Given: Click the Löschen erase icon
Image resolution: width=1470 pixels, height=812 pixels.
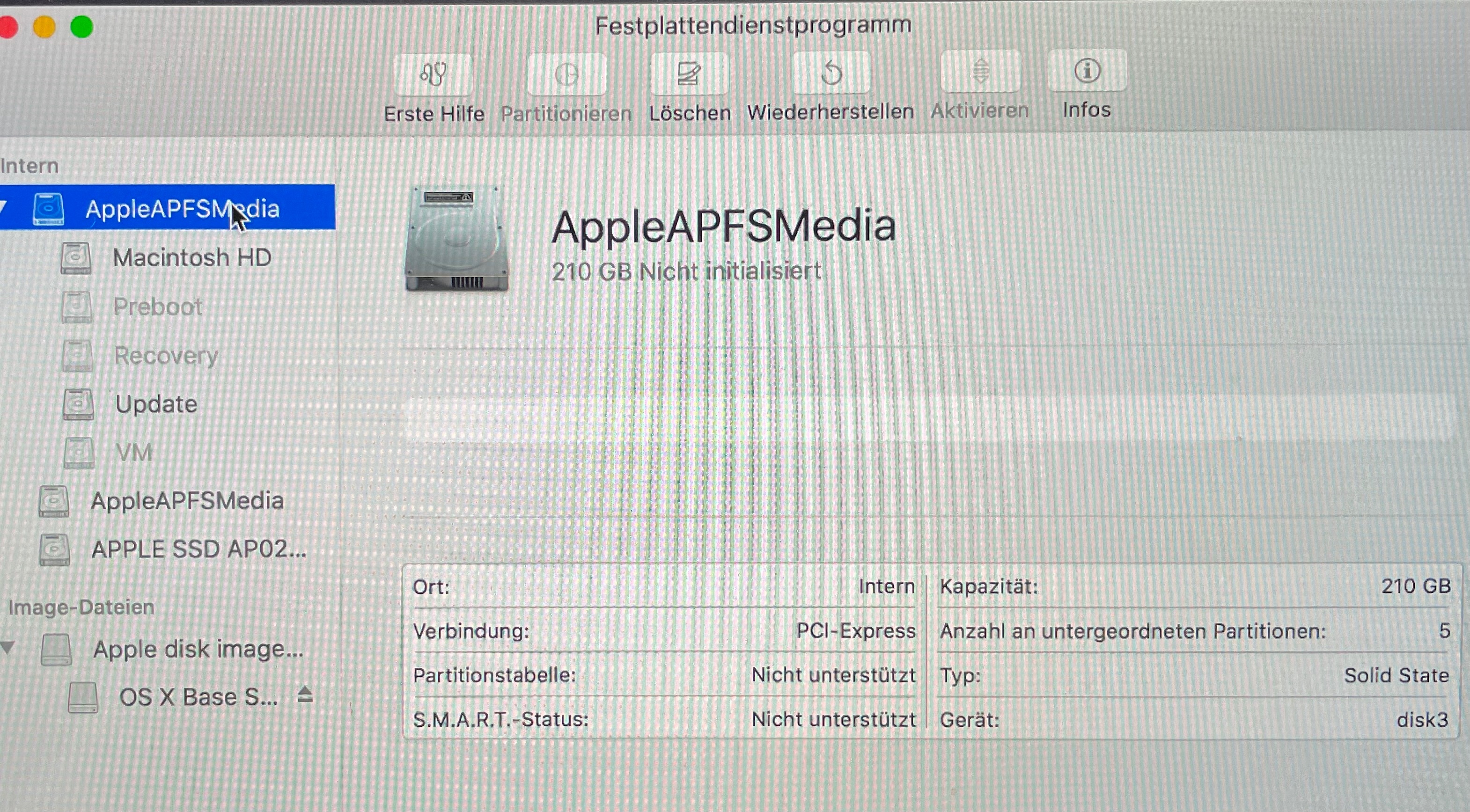Looking at the screenshot, I should [x=689, y=73].
